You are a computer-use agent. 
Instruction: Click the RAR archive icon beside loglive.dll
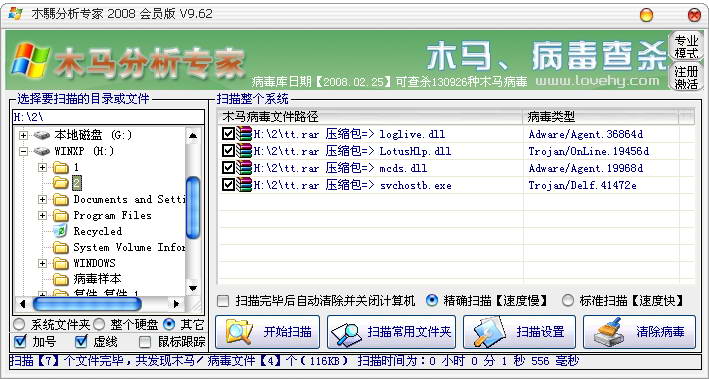pyautogui.click(x=244, y=134)
